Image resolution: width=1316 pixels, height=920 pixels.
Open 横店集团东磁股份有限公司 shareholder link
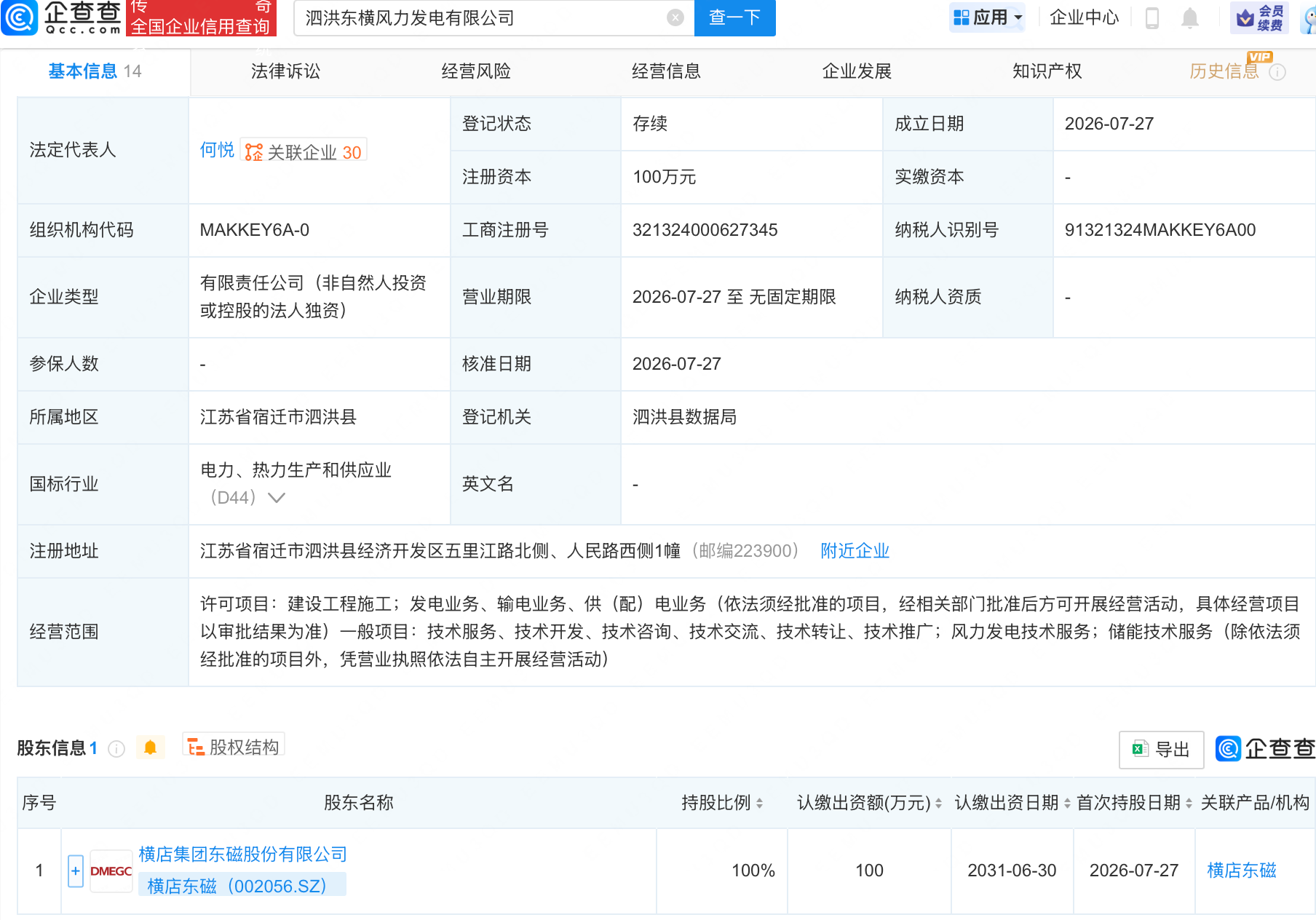click(242, 854)
